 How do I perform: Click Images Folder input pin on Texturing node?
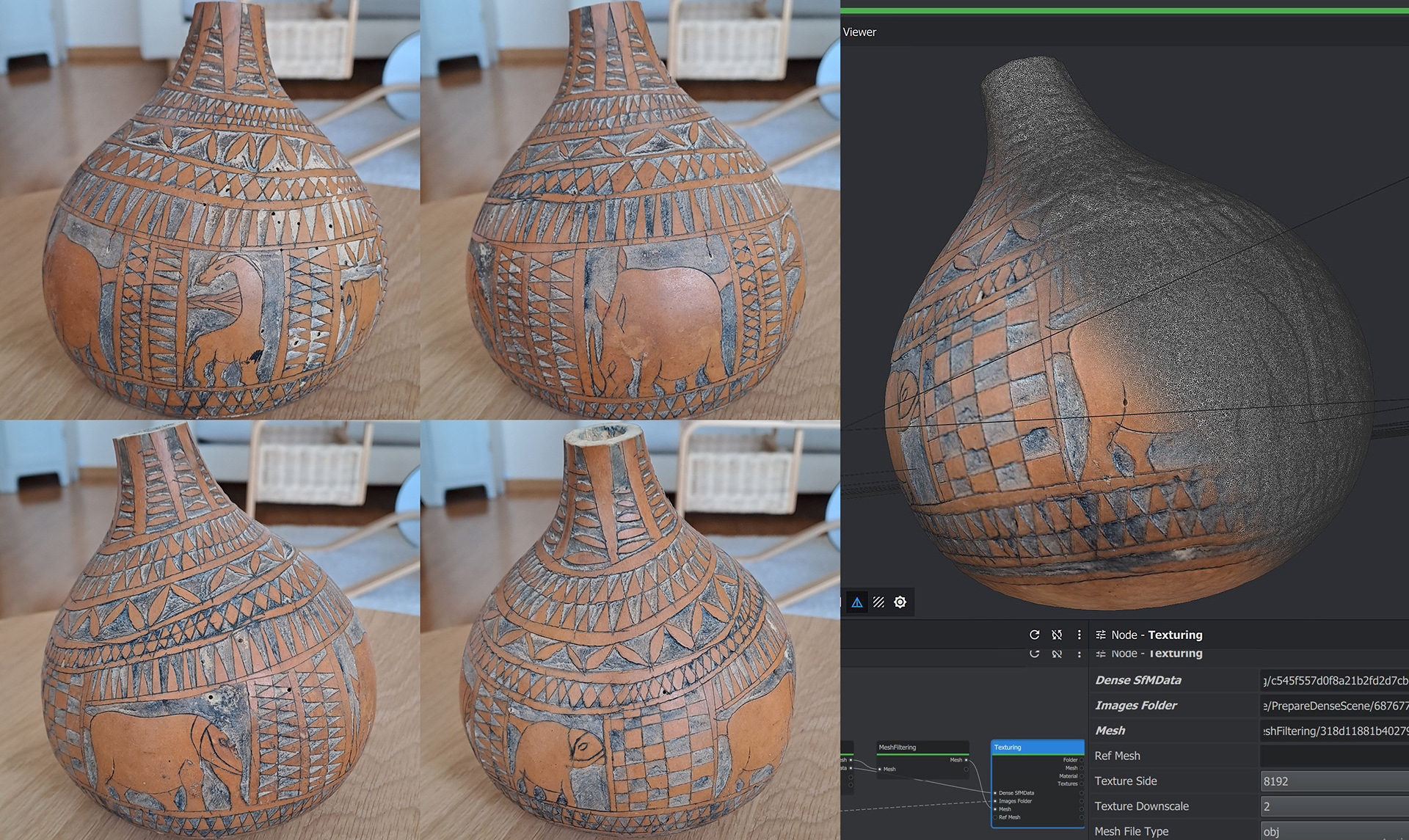pyautogui.click(x=995, y=801)
